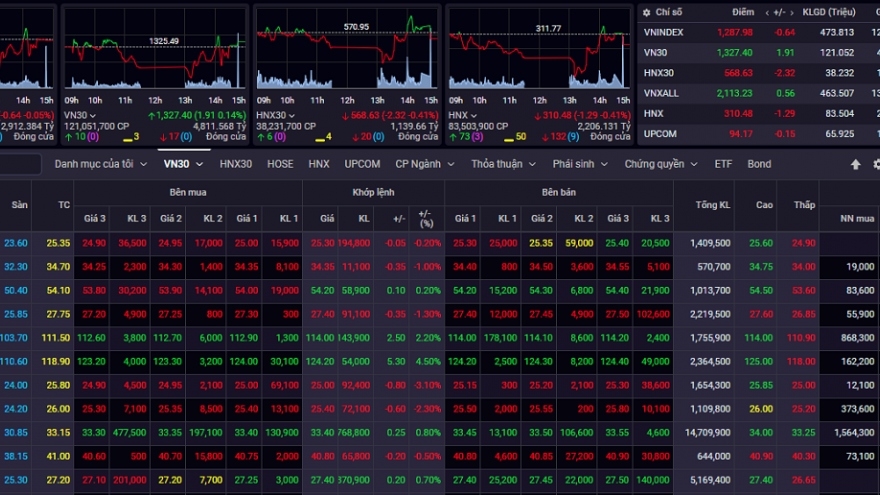Click the icon next to Chỉ số header
The image size is (880, 495).
pos(647,12)
